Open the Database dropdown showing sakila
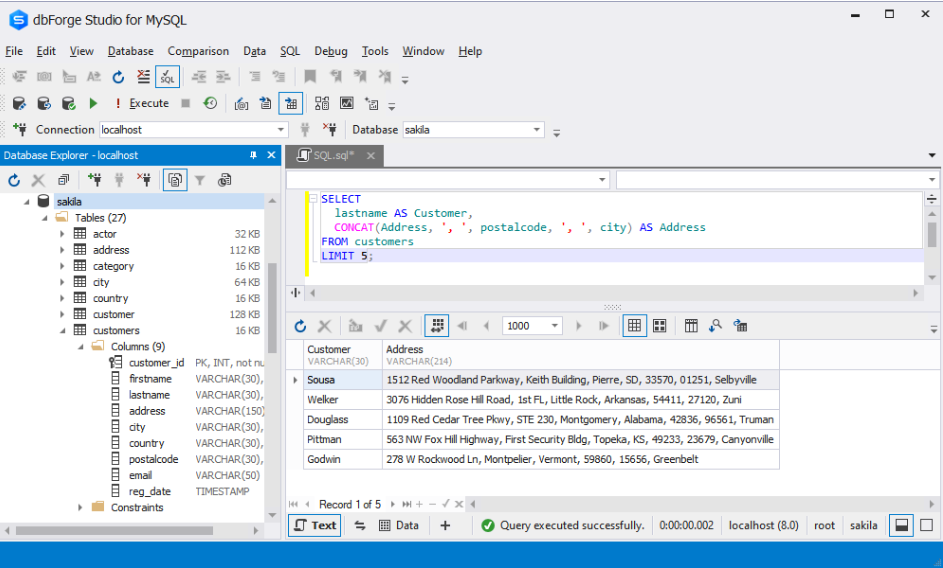 point(537,130)
